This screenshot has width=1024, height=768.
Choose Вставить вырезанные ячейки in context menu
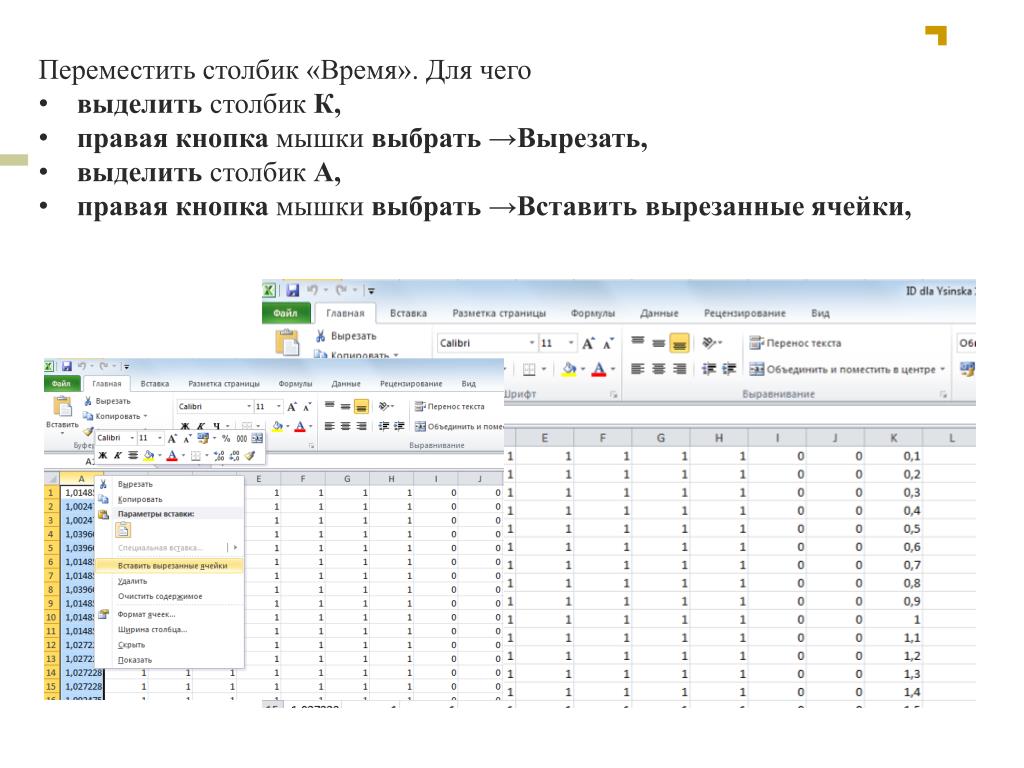[170, 566]
